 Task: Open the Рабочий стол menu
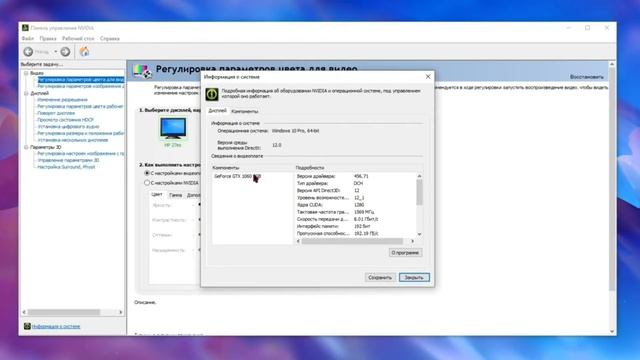tap(78, 38)
